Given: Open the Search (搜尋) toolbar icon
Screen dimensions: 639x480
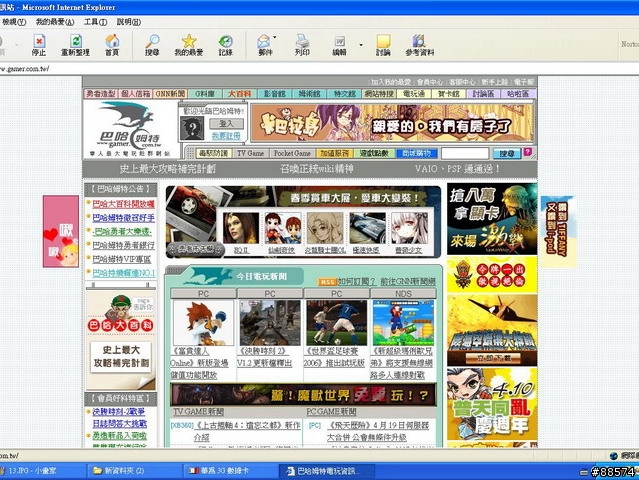Looking at the screenshot, I should pyautogui.click(x=152, y=45).
